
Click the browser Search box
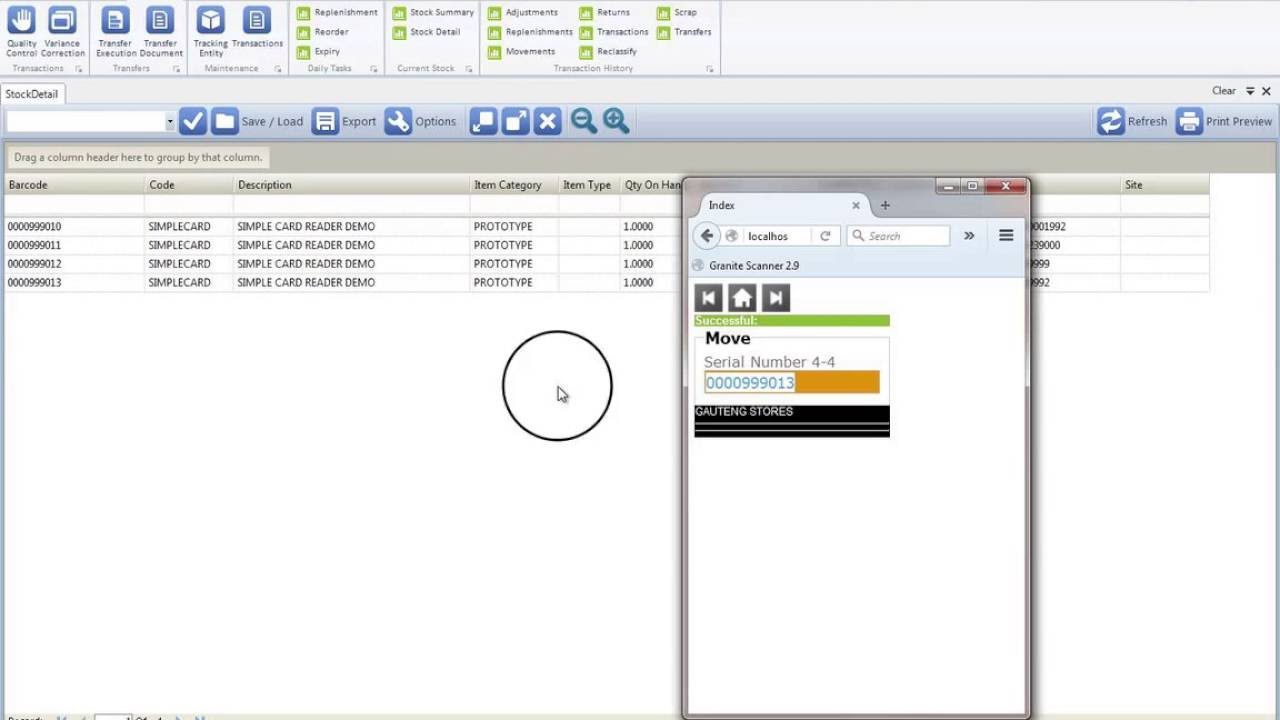click(898, 236)
